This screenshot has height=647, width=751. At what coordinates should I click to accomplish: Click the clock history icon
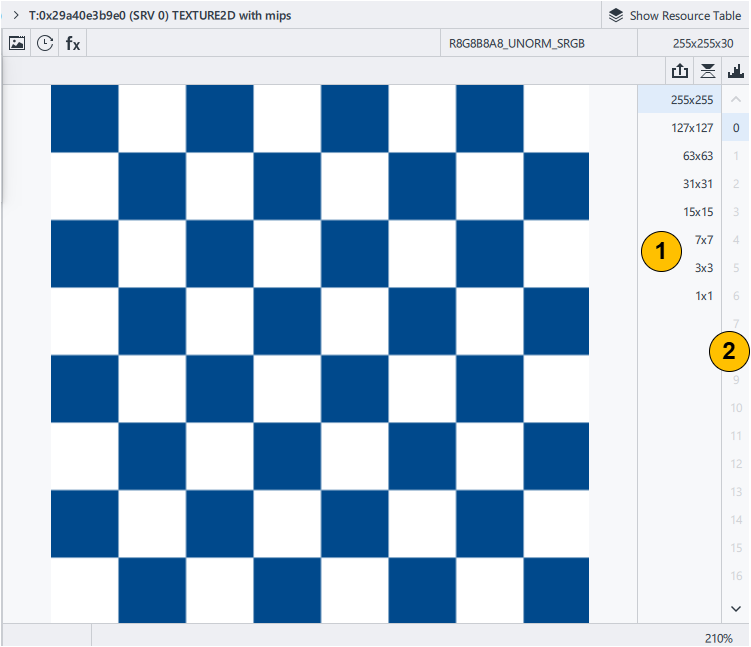[45, 43]
